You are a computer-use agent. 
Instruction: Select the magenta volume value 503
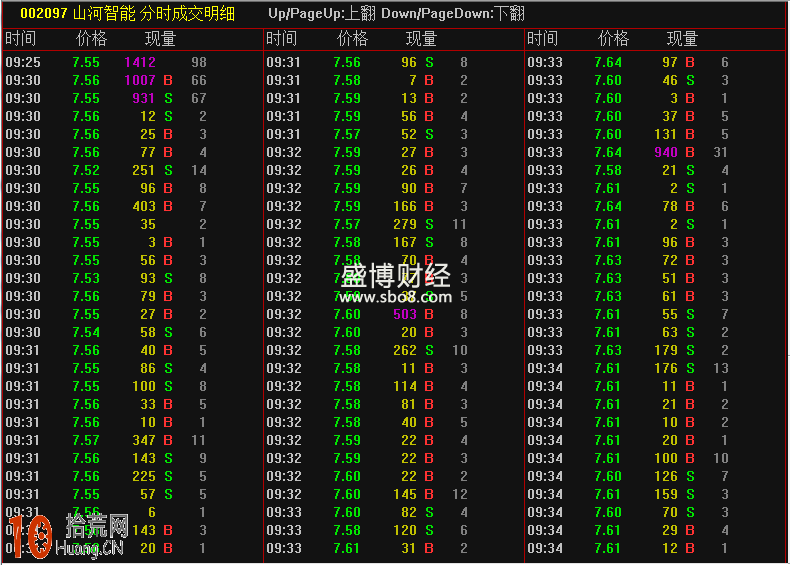point(405,314)
